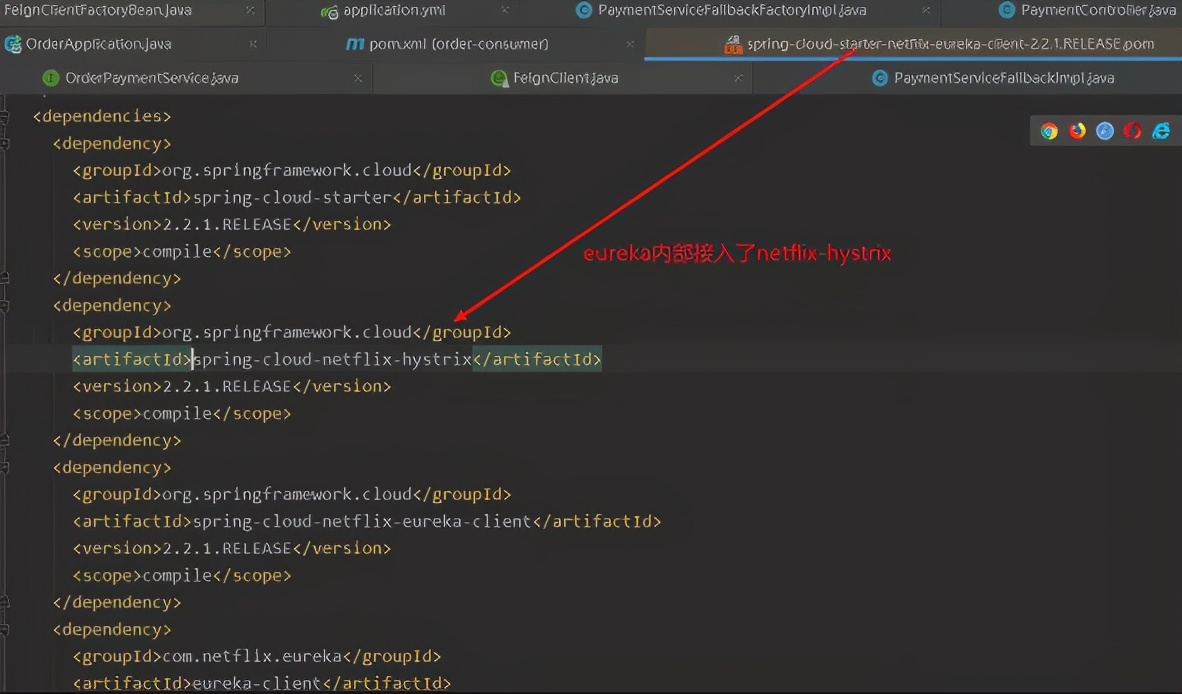This screenshot has height=694, width=1182.
Task: Collapse the spring-cloud-netflix-hystrix dependency fold
Action: tap(6, 305)
